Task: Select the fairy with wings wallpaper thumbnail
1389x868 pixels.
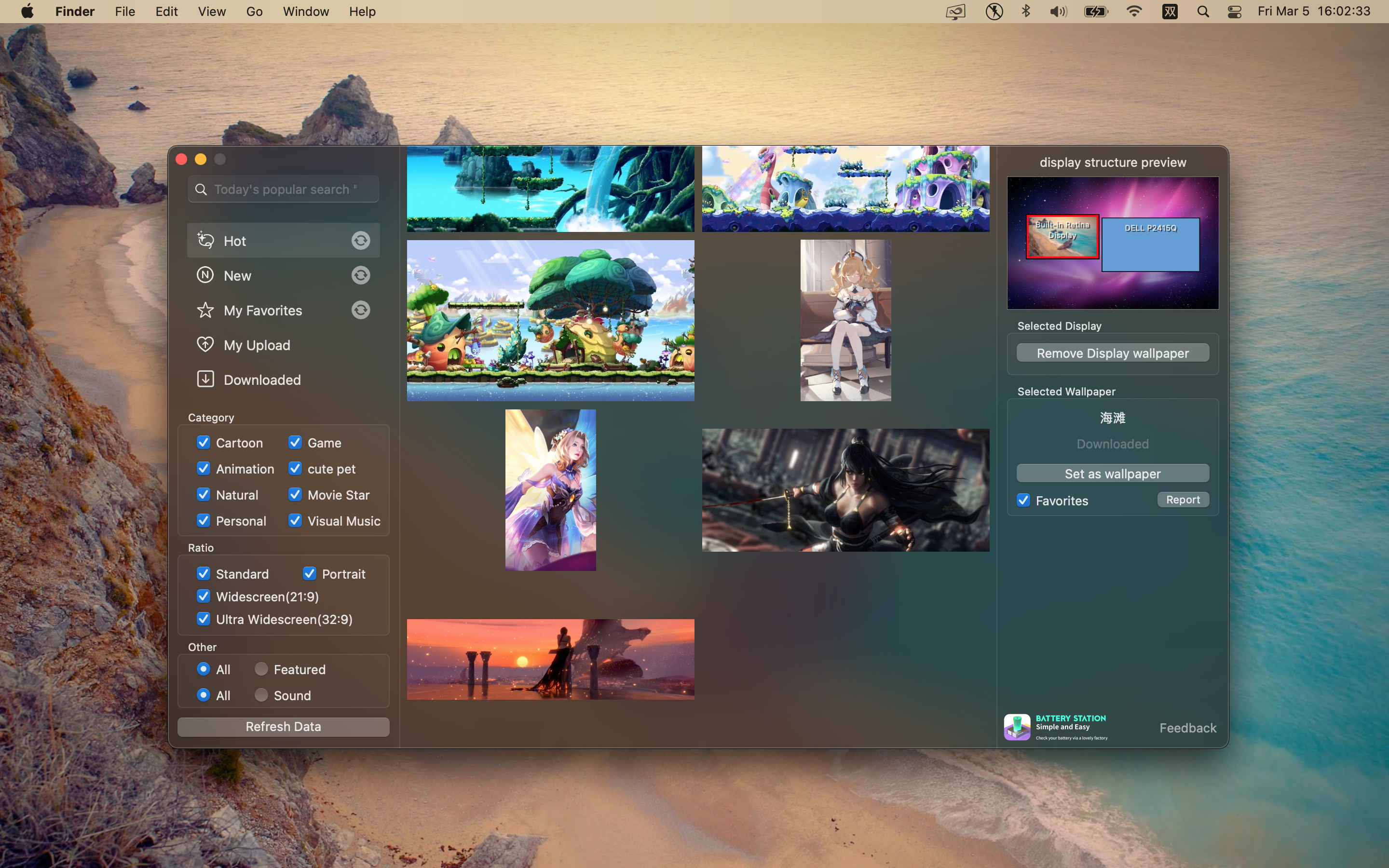Action: point(550,489)
